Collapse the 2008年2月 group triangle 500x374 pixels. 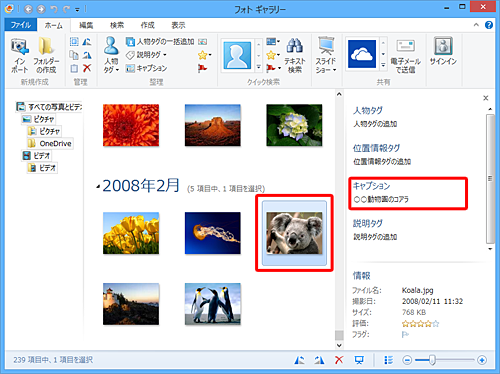(x=98, y=187)
